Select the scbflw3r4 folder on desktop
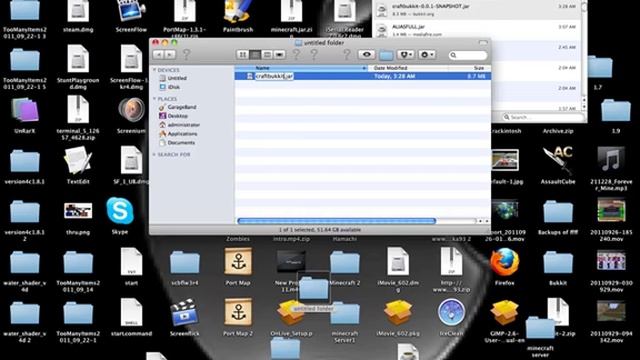 (184, 263)
